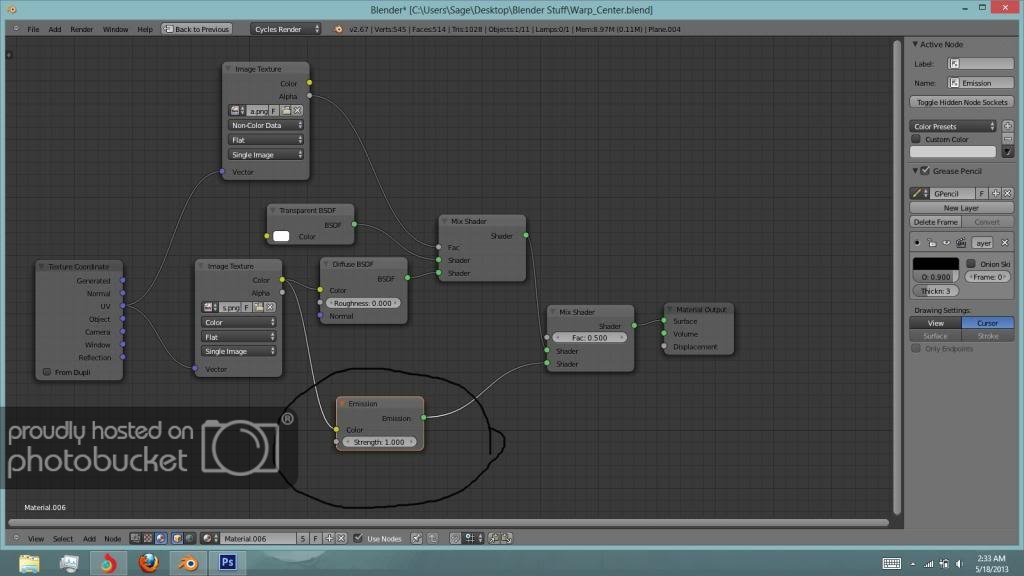Add a color preset with plus icon
This screenshot has width=1024, height=576.
[x=1008, y=126]
